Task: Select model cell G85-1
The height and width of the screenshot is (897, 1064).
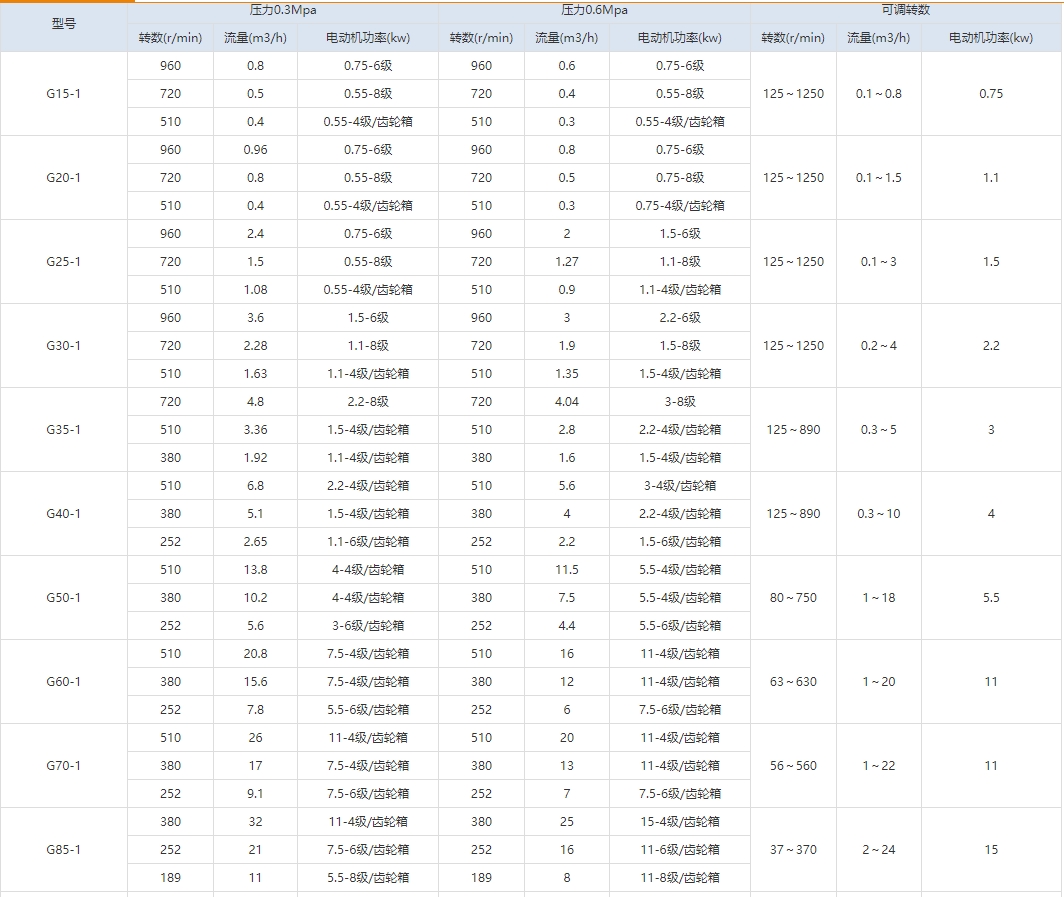Action: point(64,850)
